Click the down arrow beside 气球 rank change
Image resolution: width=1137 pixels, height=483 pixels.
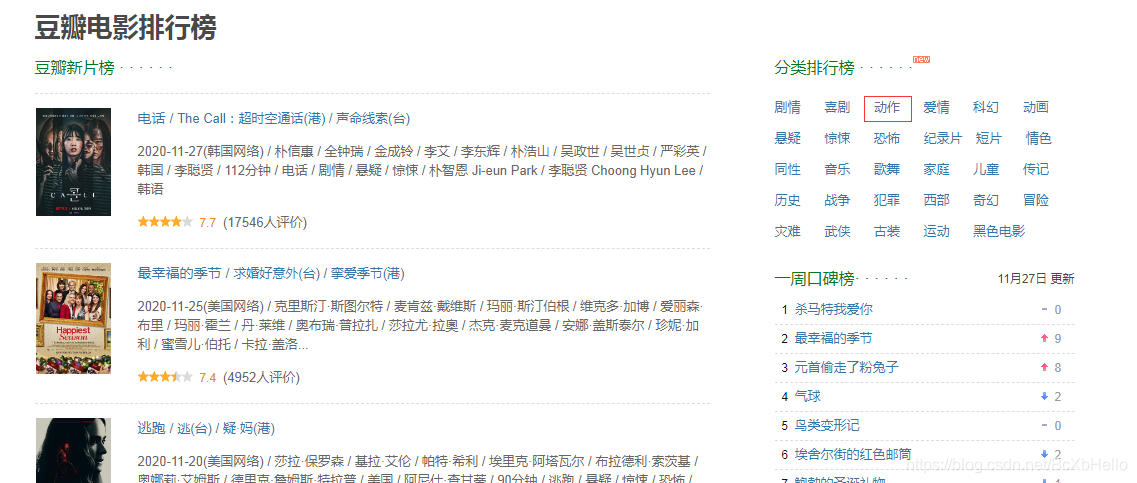point(1044,396)
